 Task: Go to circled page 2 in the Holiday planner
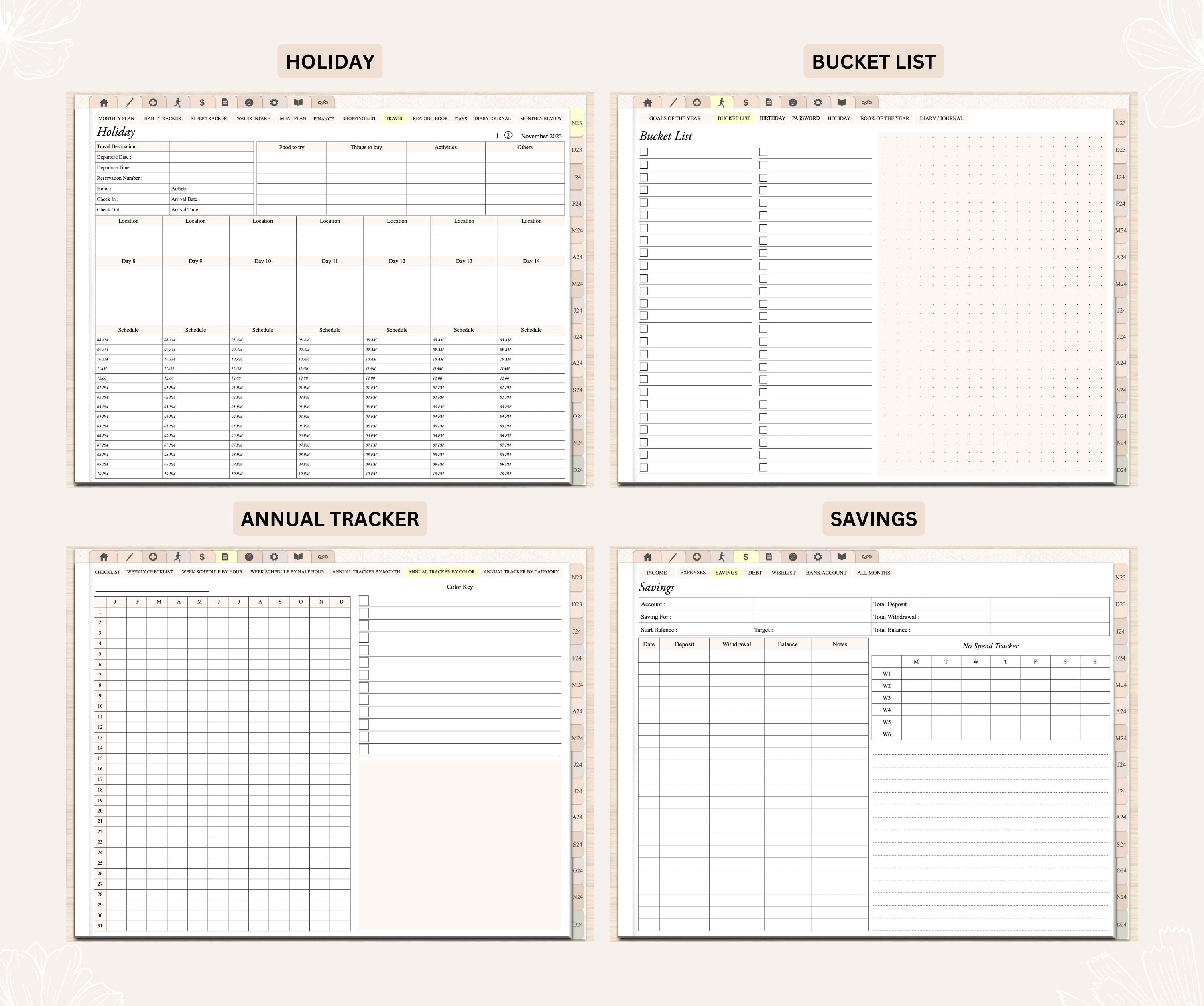tap(508, 135)
